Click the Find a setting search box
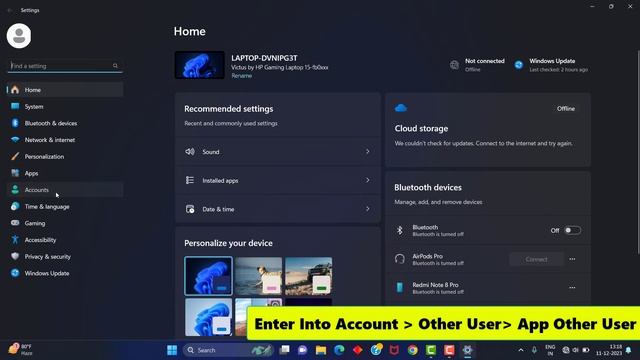 [x=65, y=66]
